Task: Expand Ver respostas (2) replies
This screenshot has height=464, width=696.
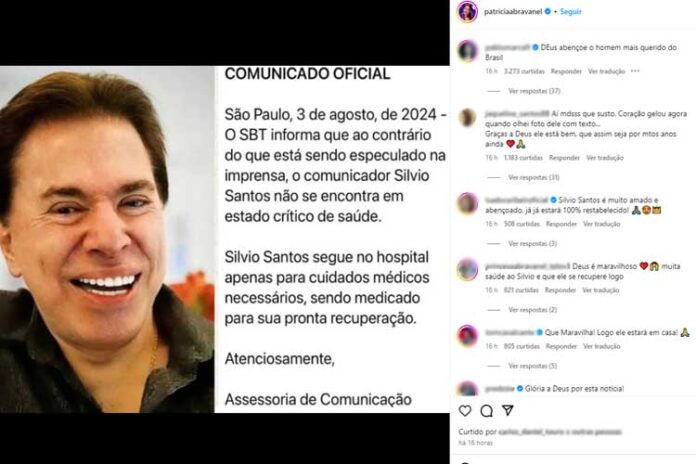Action: pos(532,309)
